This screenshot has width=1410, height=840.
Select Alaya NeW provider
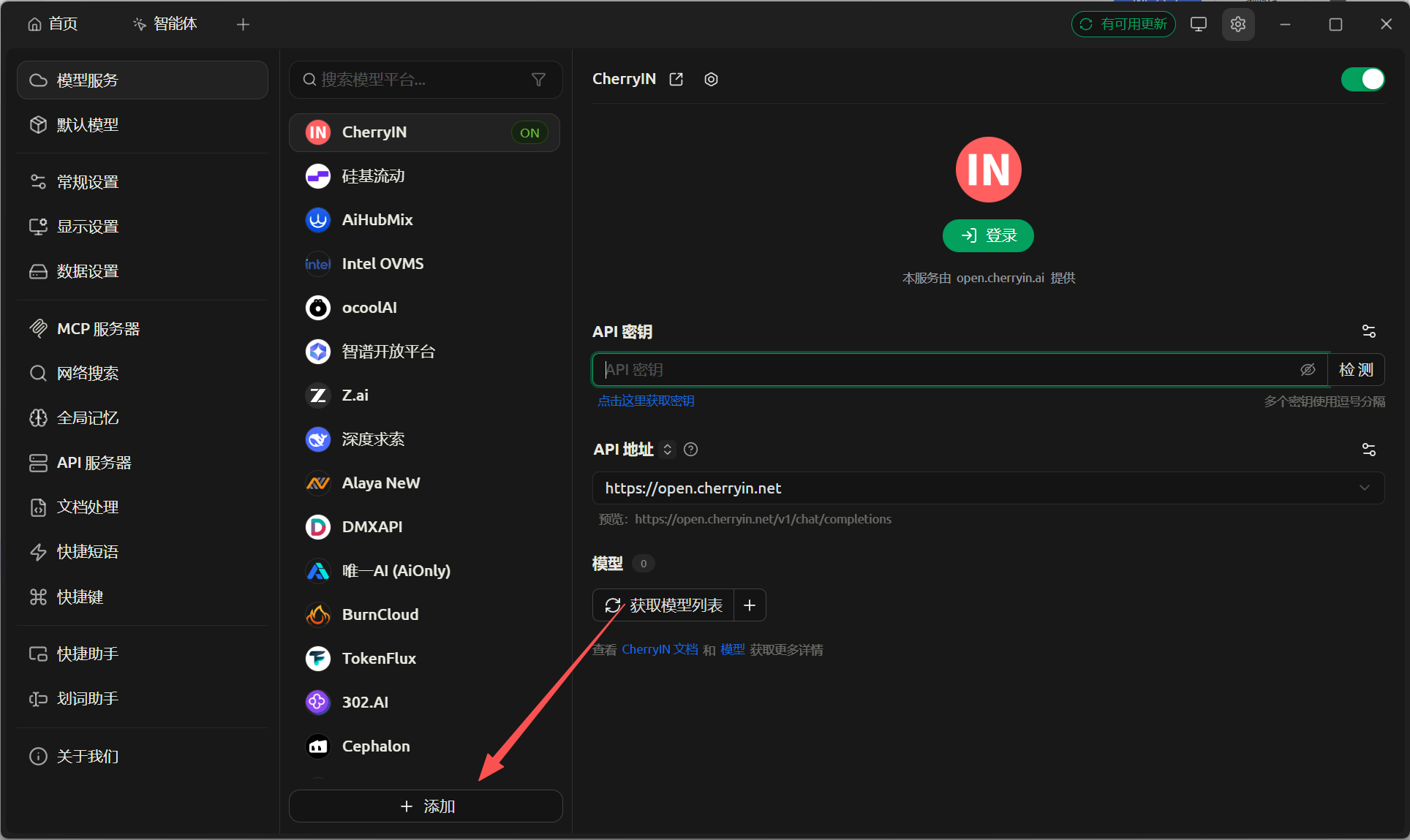(424, 483)
